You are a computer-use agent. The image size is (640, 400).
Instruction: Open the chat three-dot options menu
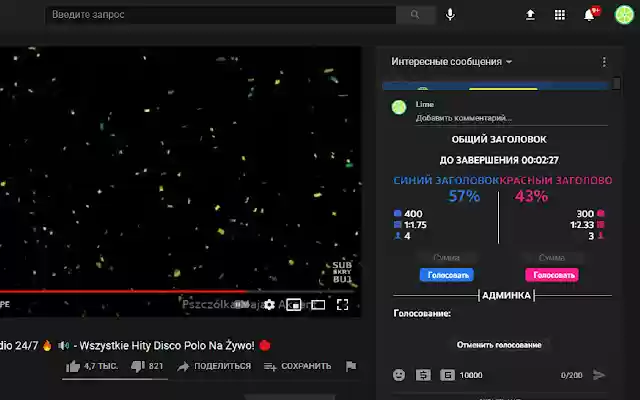pyautogui.click(x=604, y=62)
